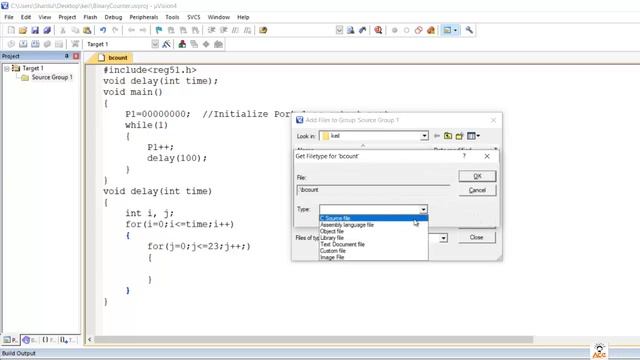Screen dimensions: 640x360
Task: Select Text Document file option
Action: tap(373, 244)
